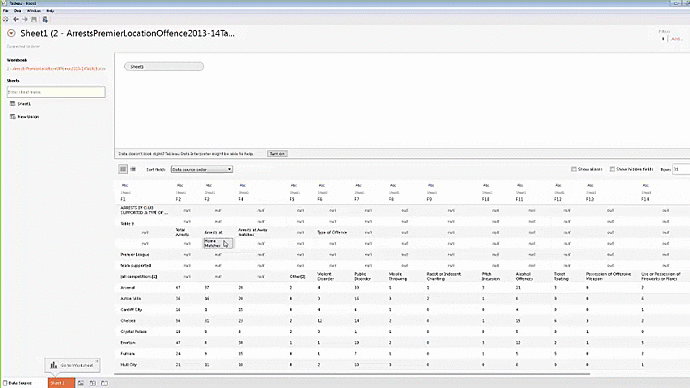
Task: Click the Rows count input field
Action: [681, 169]
